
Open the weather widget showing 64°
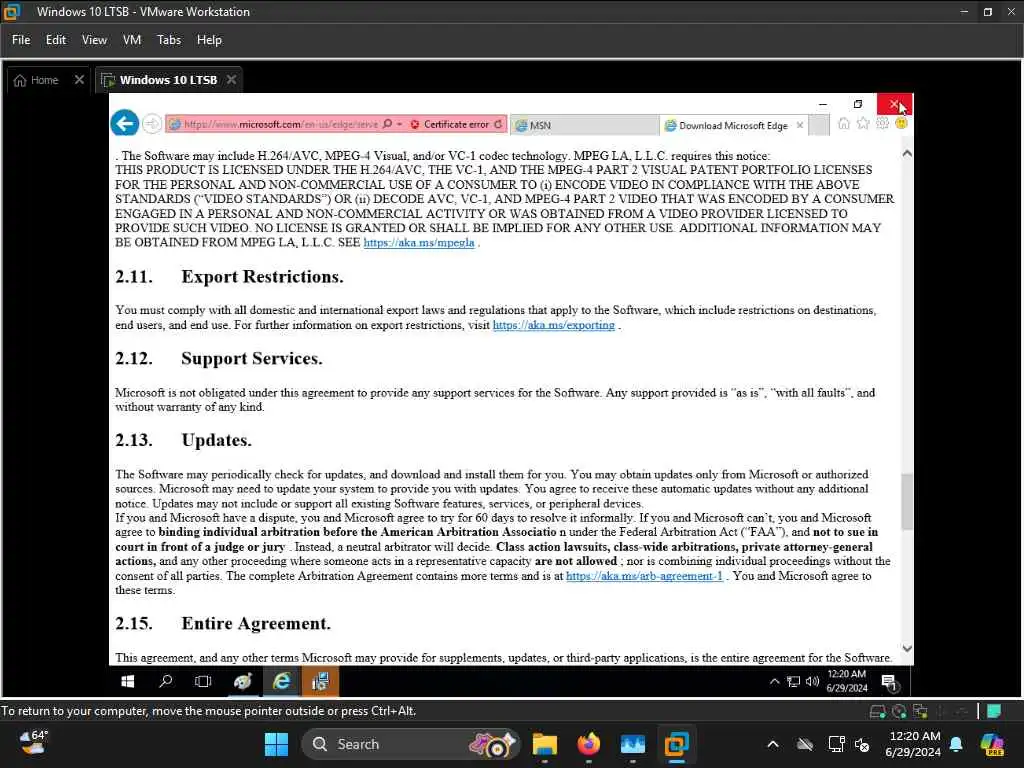point(33,743)
